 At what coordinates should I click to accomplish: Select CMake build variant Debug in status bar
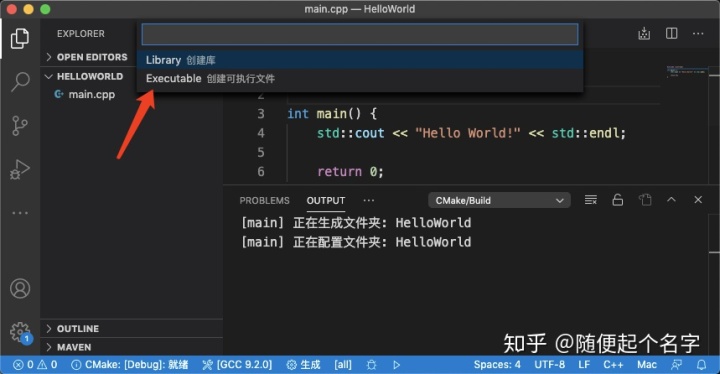point(129,365)
